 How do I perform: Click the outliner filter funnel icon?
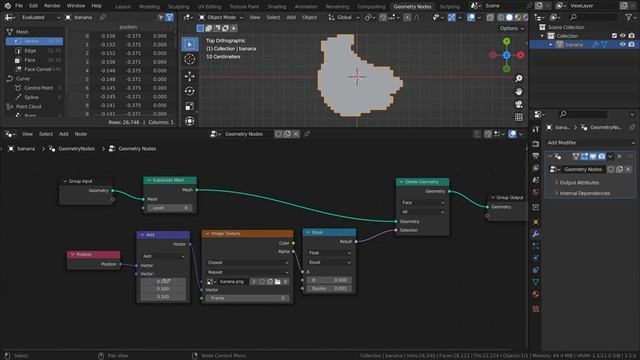click(629, 17)
